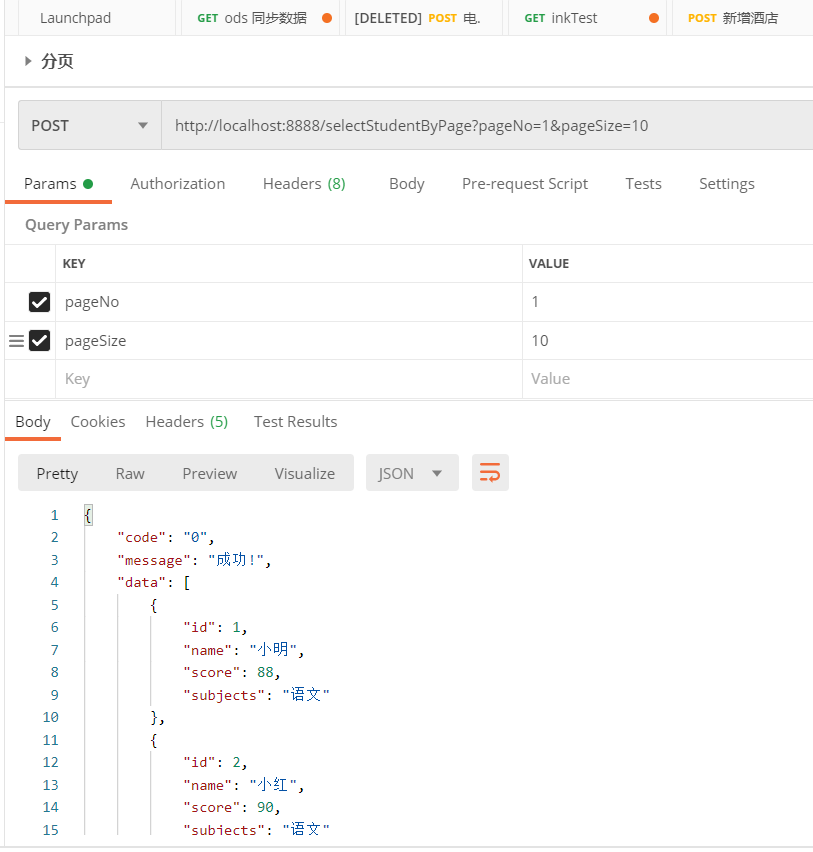Open the Test Results tab

pyautogui.click(x=296, y=422)
